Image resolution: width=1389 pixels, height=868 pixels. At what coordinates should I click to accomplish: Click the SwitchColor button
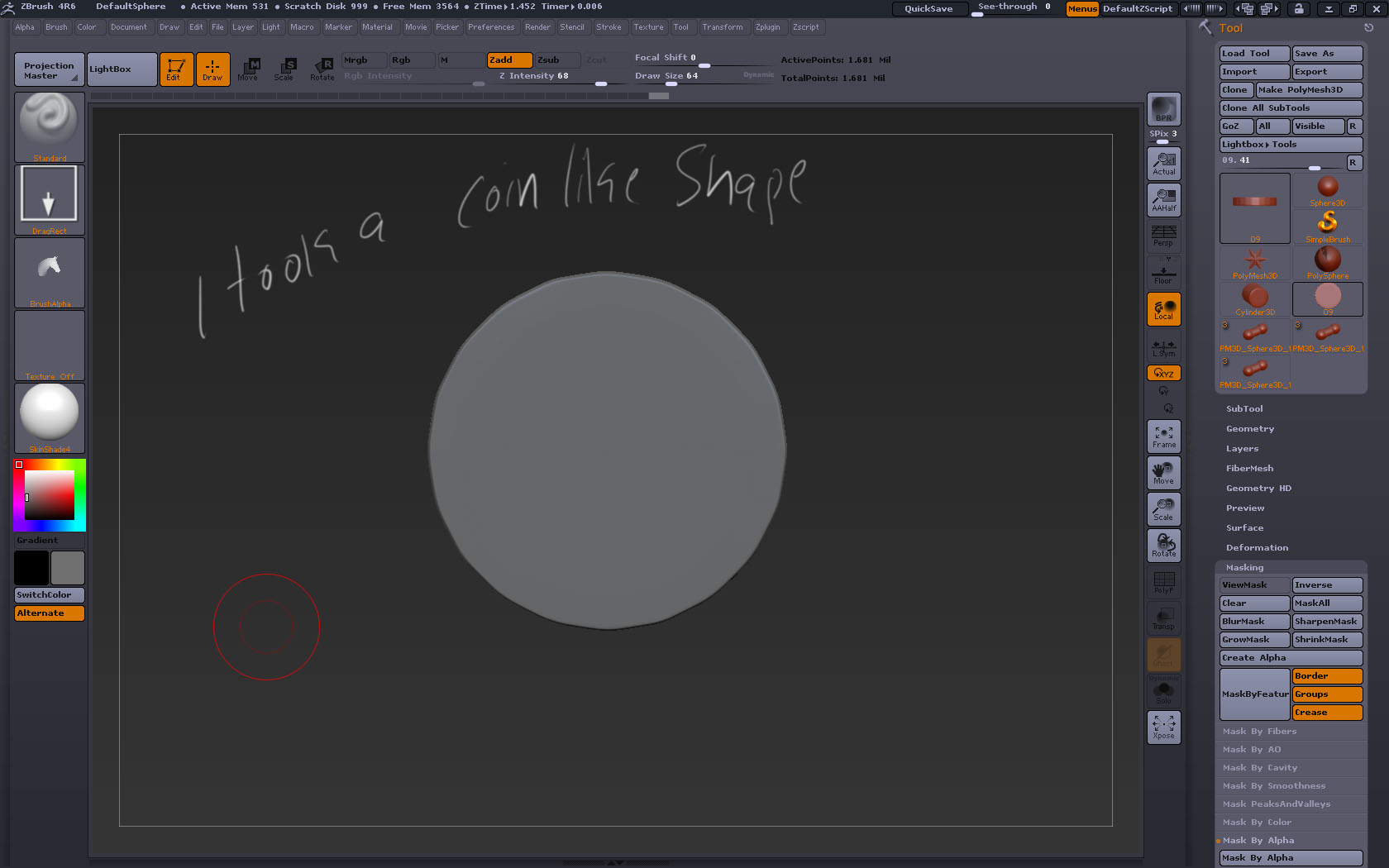coord(50,595)
